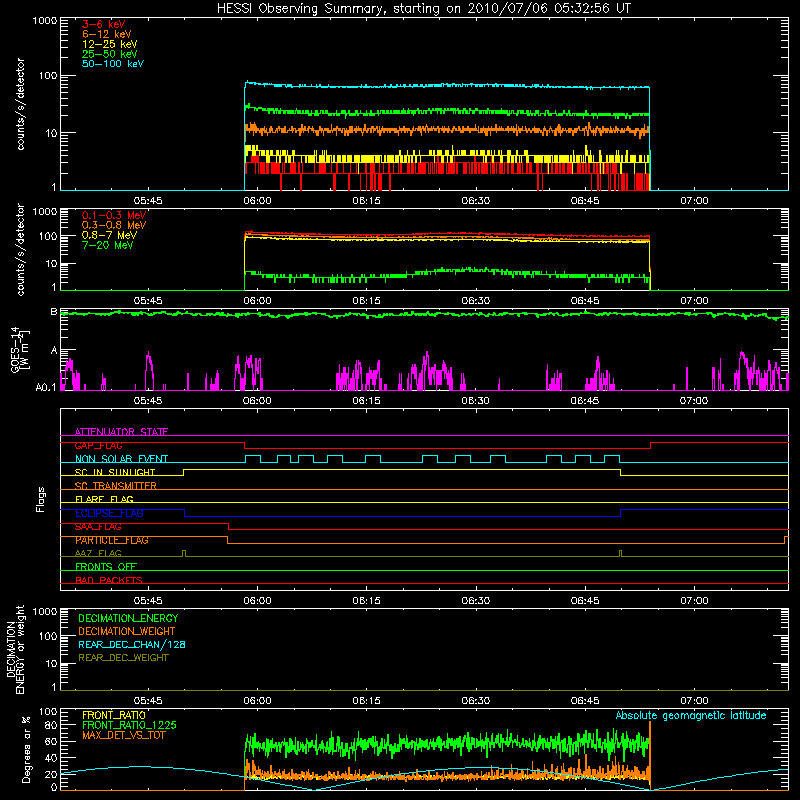Click the 'B' level label on GOES plot
The height and width of the screenshot is (800, 800).
54,311
